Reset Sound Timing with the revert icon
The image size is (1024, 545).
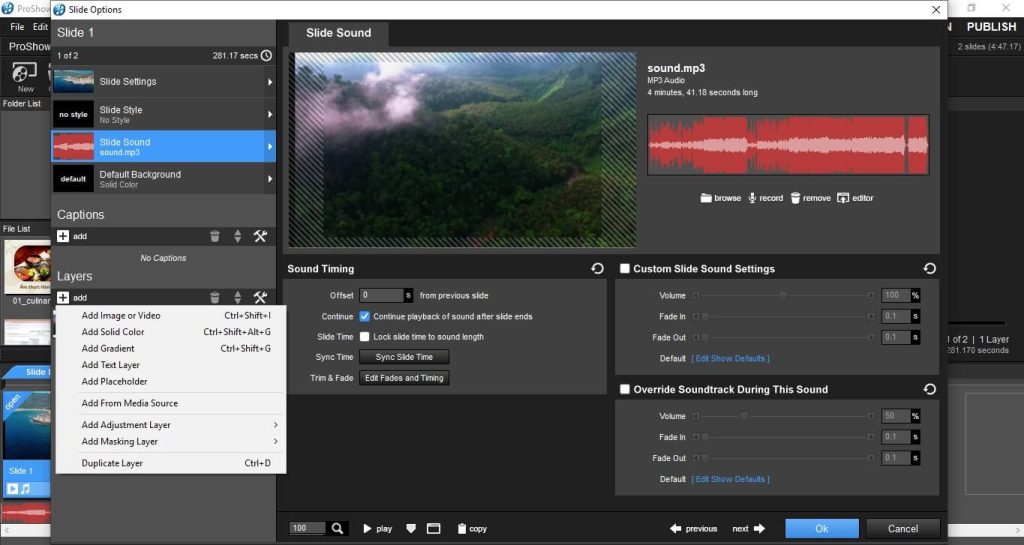597,269
